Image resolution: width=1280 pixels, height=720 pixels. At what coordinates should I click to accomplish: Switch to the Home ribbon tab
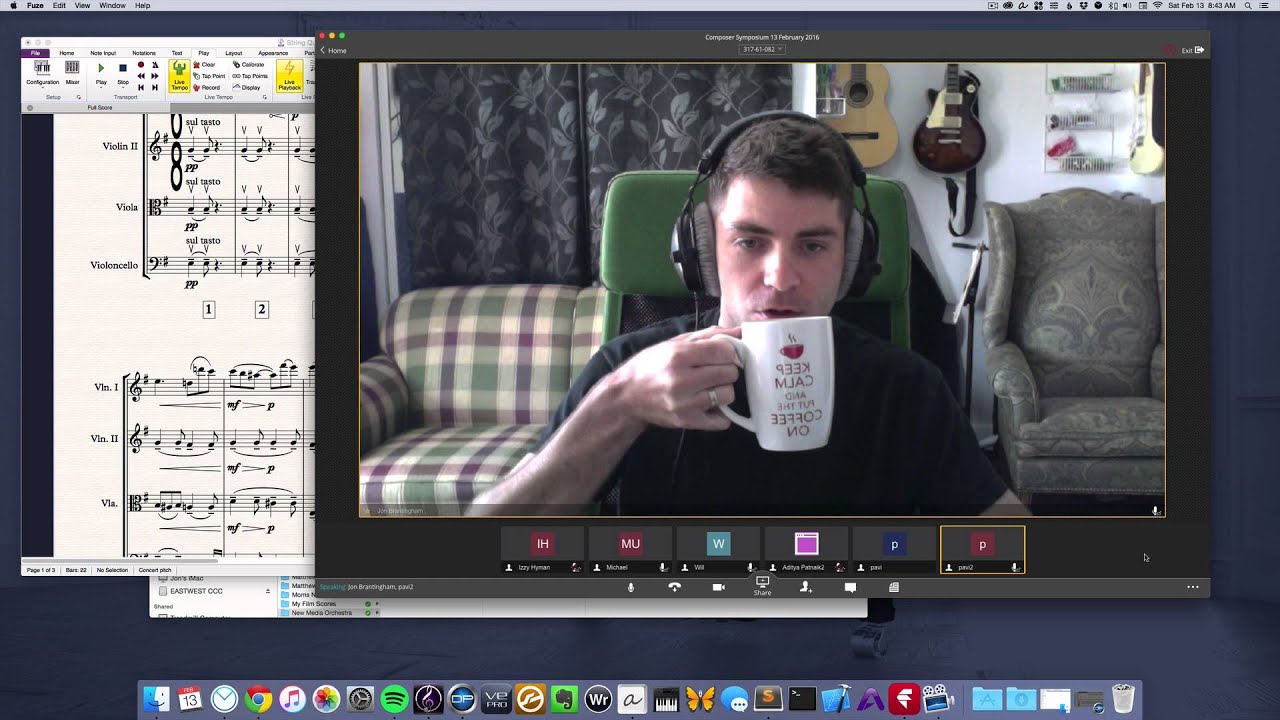tap(67, 53)
